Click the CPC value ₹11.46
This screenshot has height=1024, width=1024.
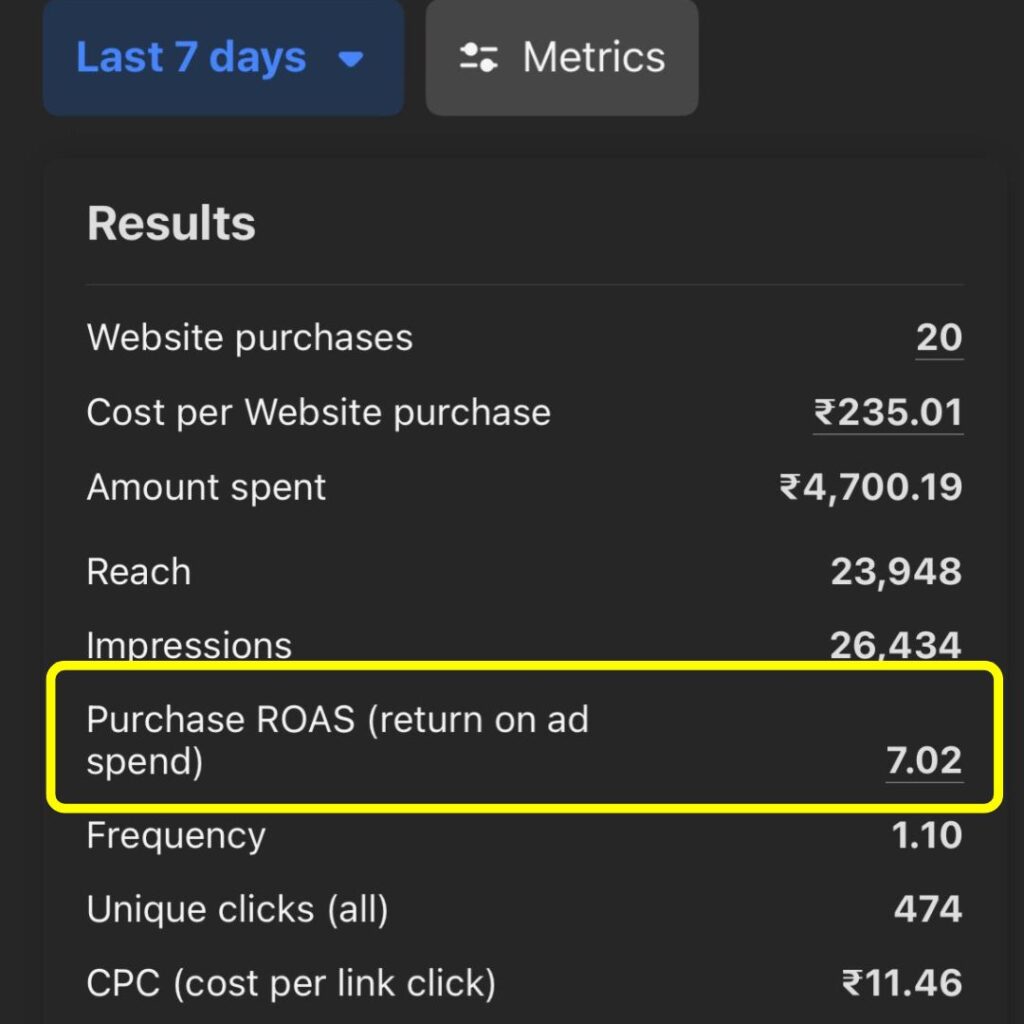[902, 984]
